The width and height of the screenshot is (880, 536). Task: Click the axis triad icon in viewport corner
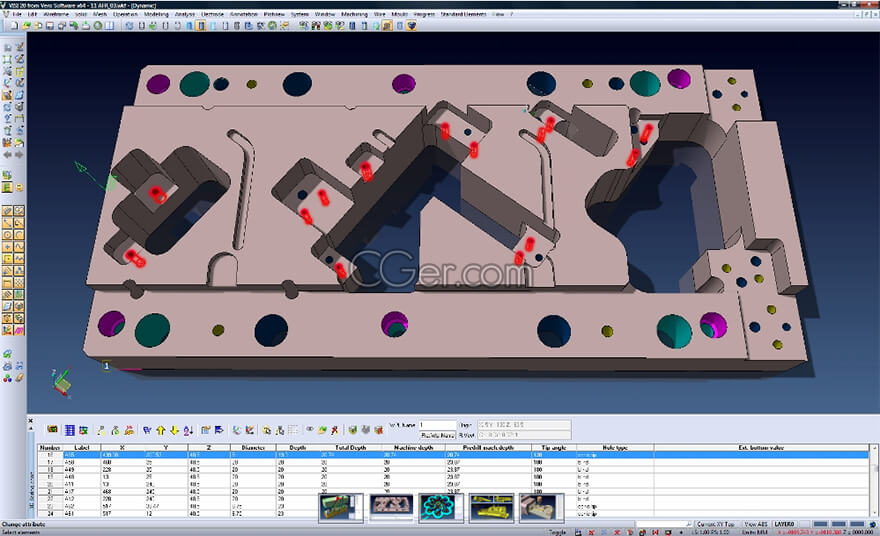pyautogui.click(x=62, y=383)
